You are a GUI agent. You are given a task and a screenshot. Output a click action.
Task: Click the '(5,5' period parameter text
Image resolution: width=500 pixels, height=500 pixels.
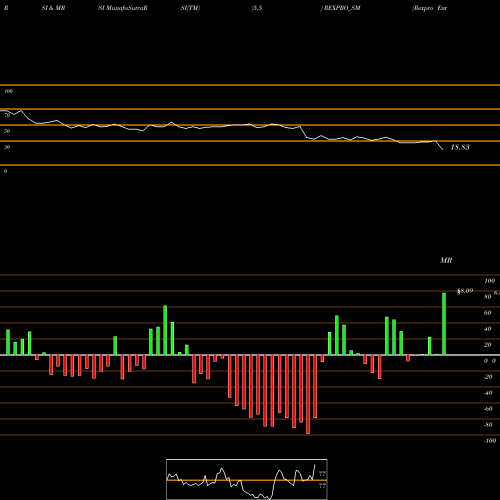click(257, 8)
